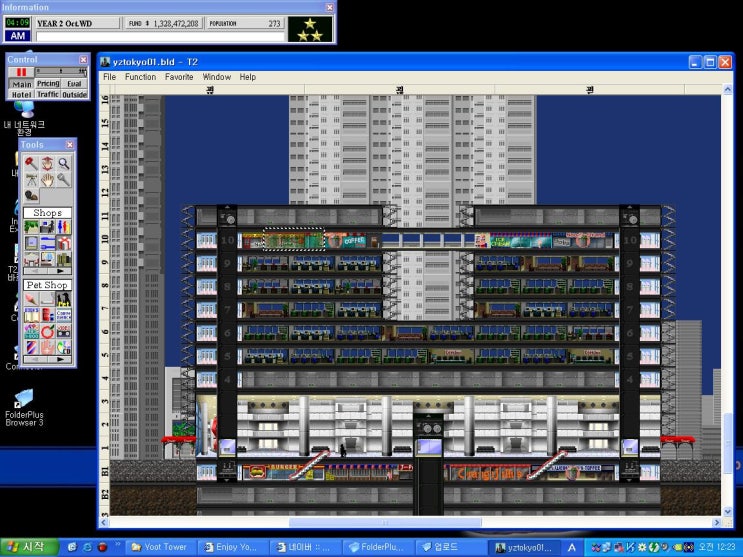Click the FUND amount field

click(x=163, y=23)
